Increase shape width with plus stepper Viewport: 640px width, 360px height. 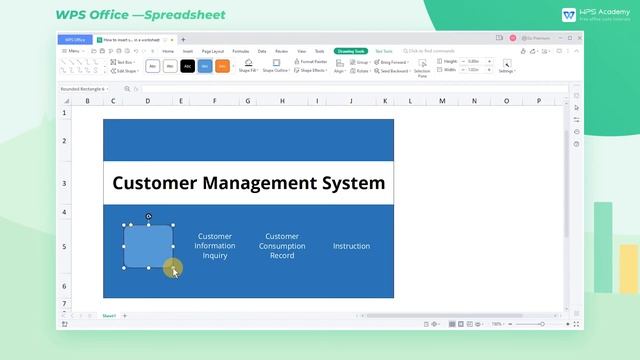click(489, 70)
